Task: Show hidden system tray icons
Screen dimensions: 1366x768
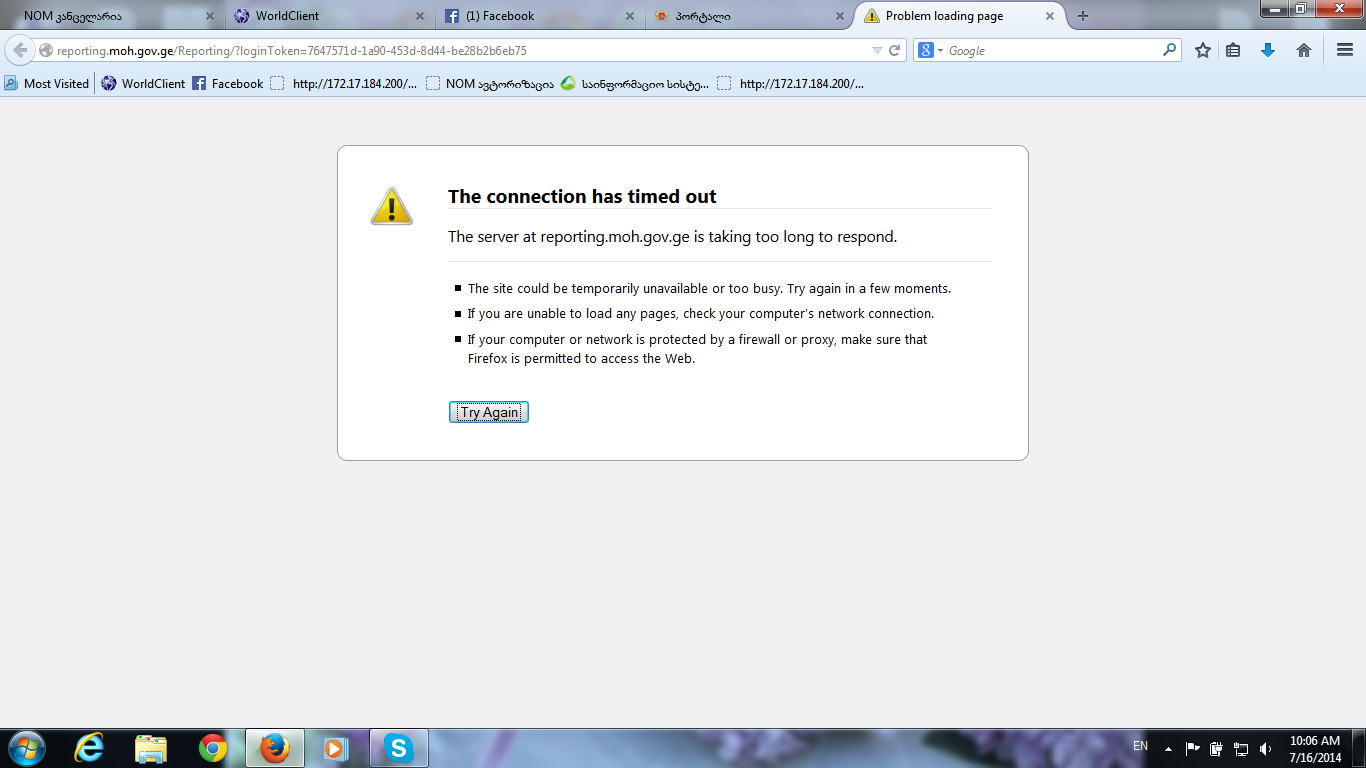Action: click(x=1168, y=748)
